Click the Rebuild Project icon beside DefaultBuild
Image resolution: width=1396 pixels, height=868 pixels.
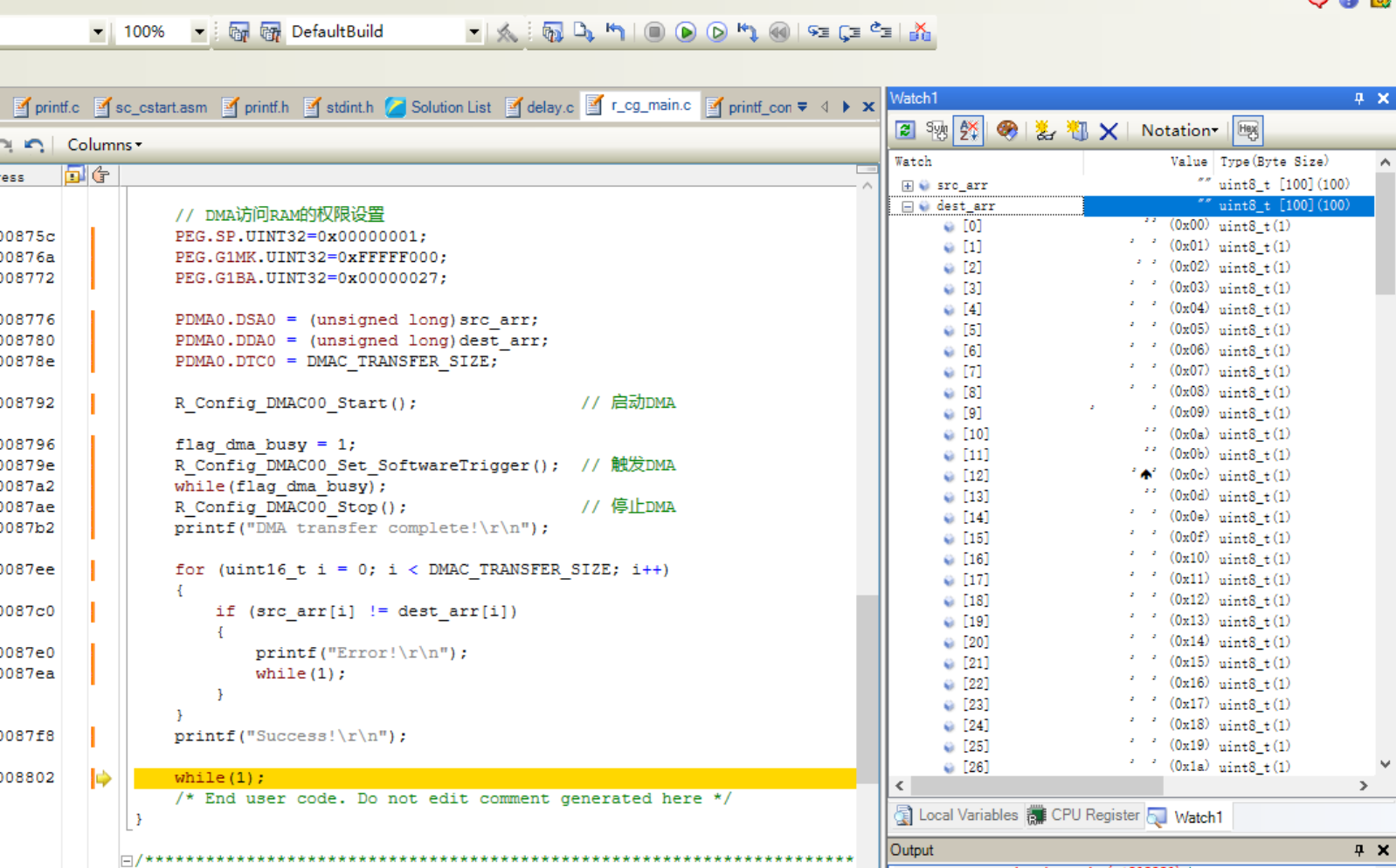tap(270, 32)
